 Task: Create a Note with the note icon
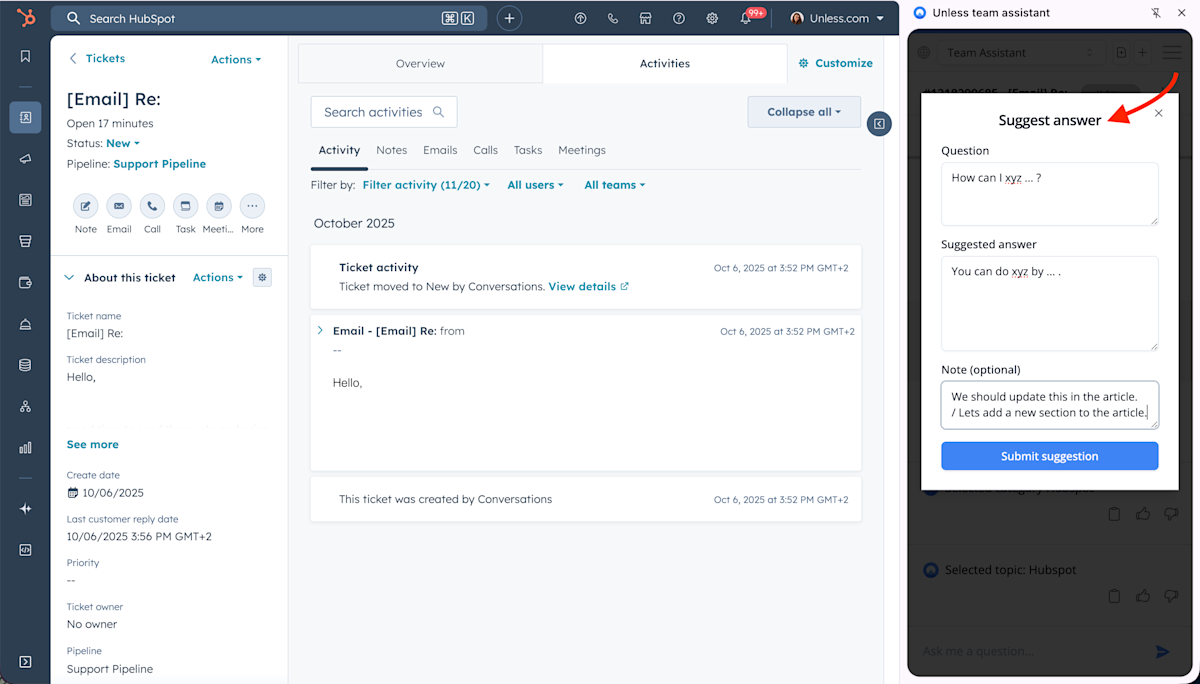86,206
